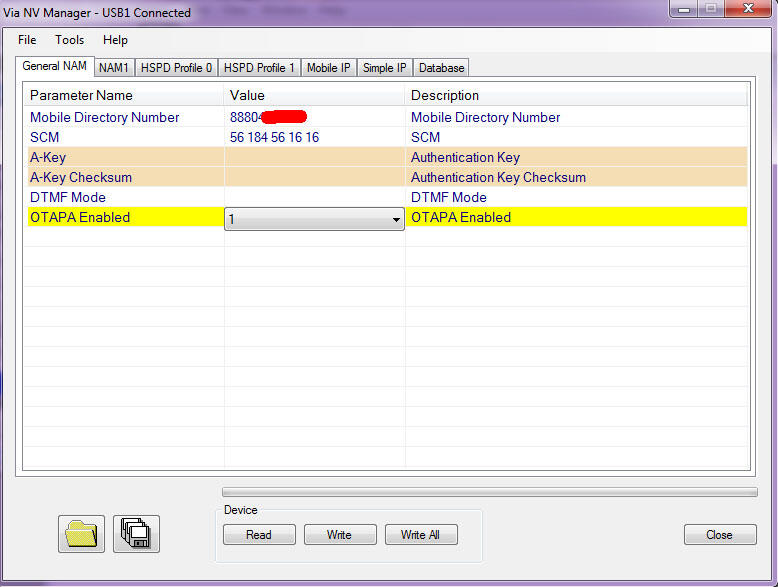Open the Tools menu

click(69, 40)
